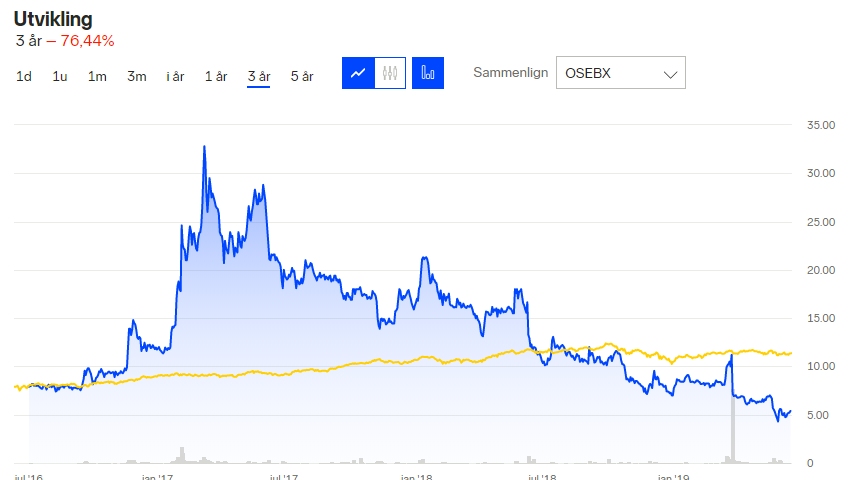Viewport: 849px width, 480px height.
Task: Switch to the 1 år range
Action: click(x=216, y=77)
